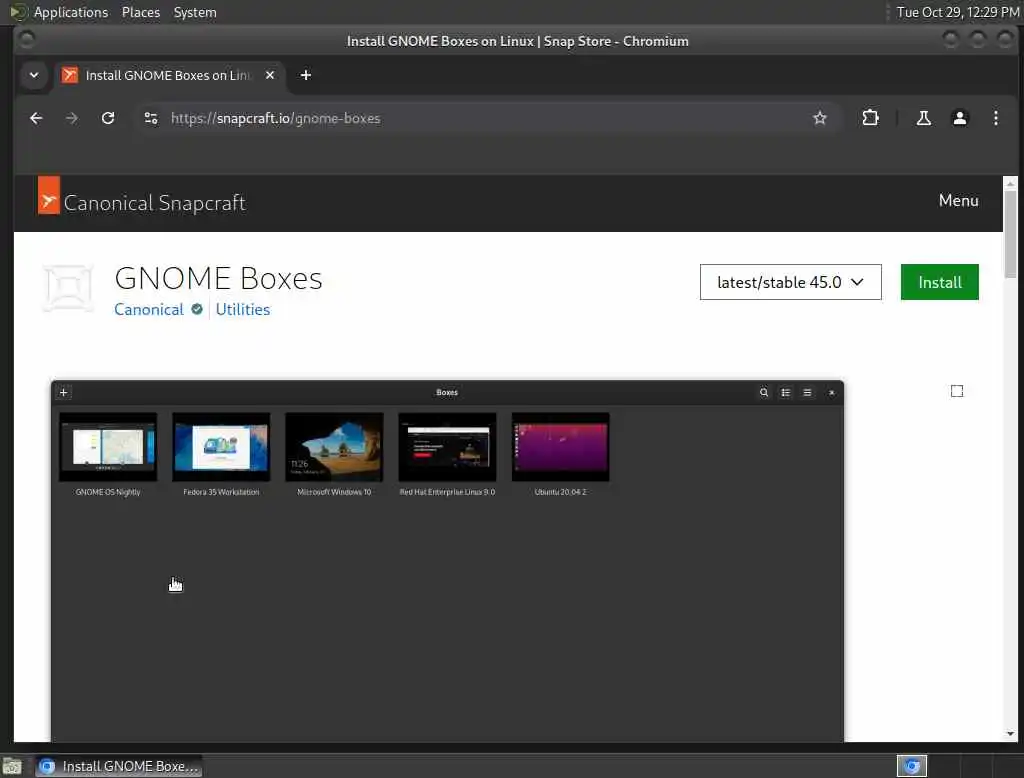Viewport: 1024px width, 778px height.
Task: Bookmark this page with the star icon
Action: tap(820, 118)
